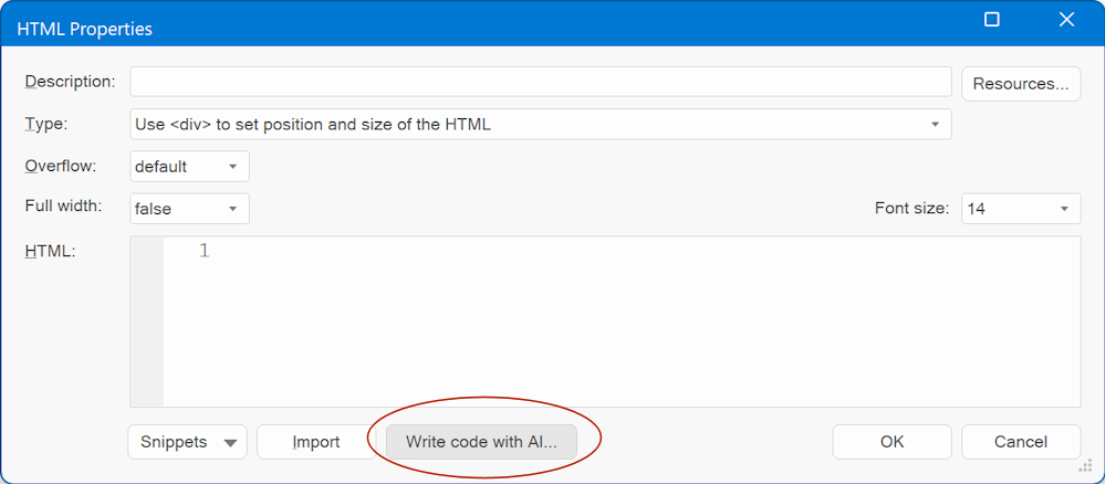Click the Description text input field
1106x485 pixels.
click(x=540, y=82)
